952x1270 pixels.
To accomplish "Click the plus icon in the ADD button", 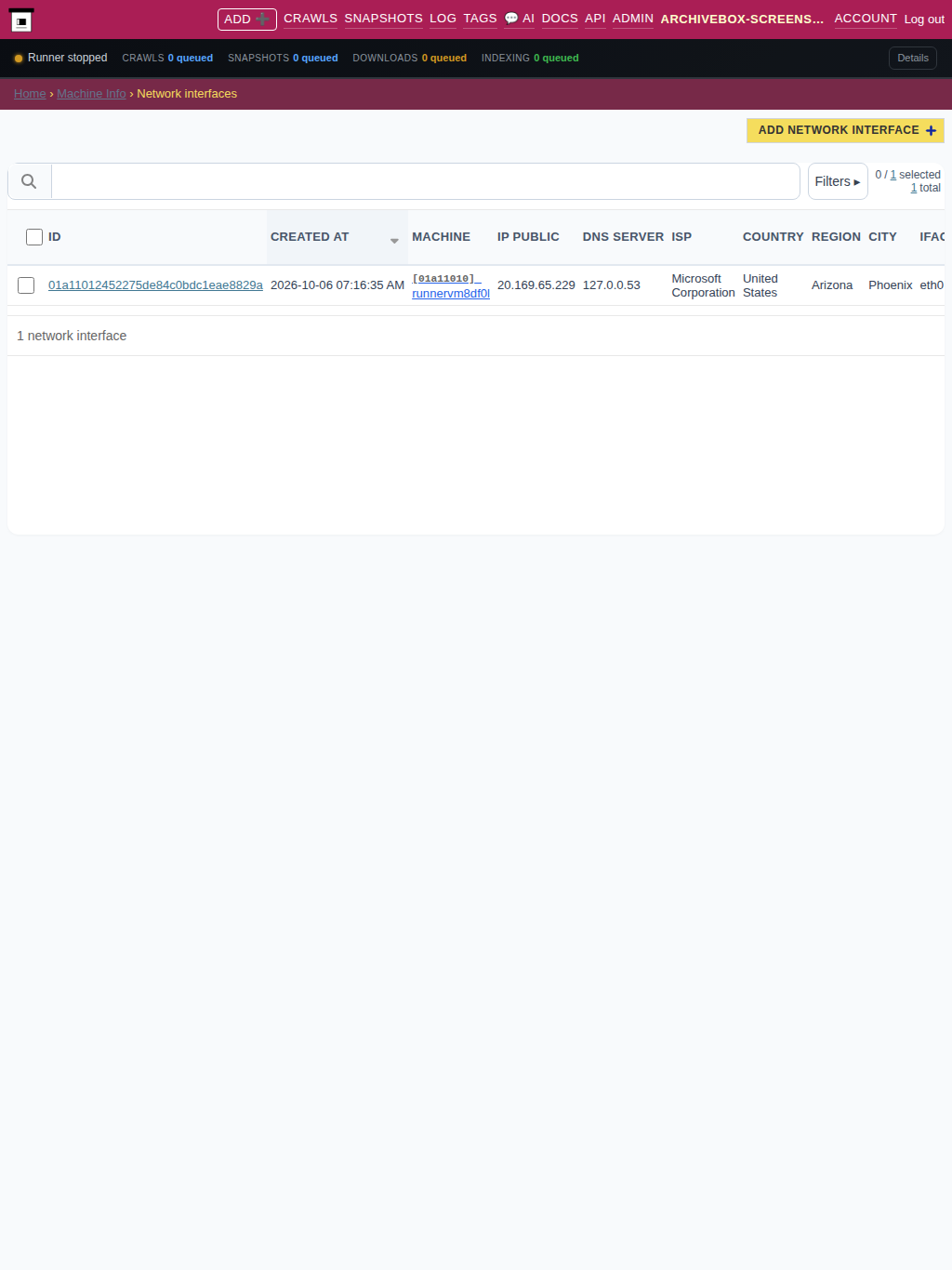I will tap(262, 19).
